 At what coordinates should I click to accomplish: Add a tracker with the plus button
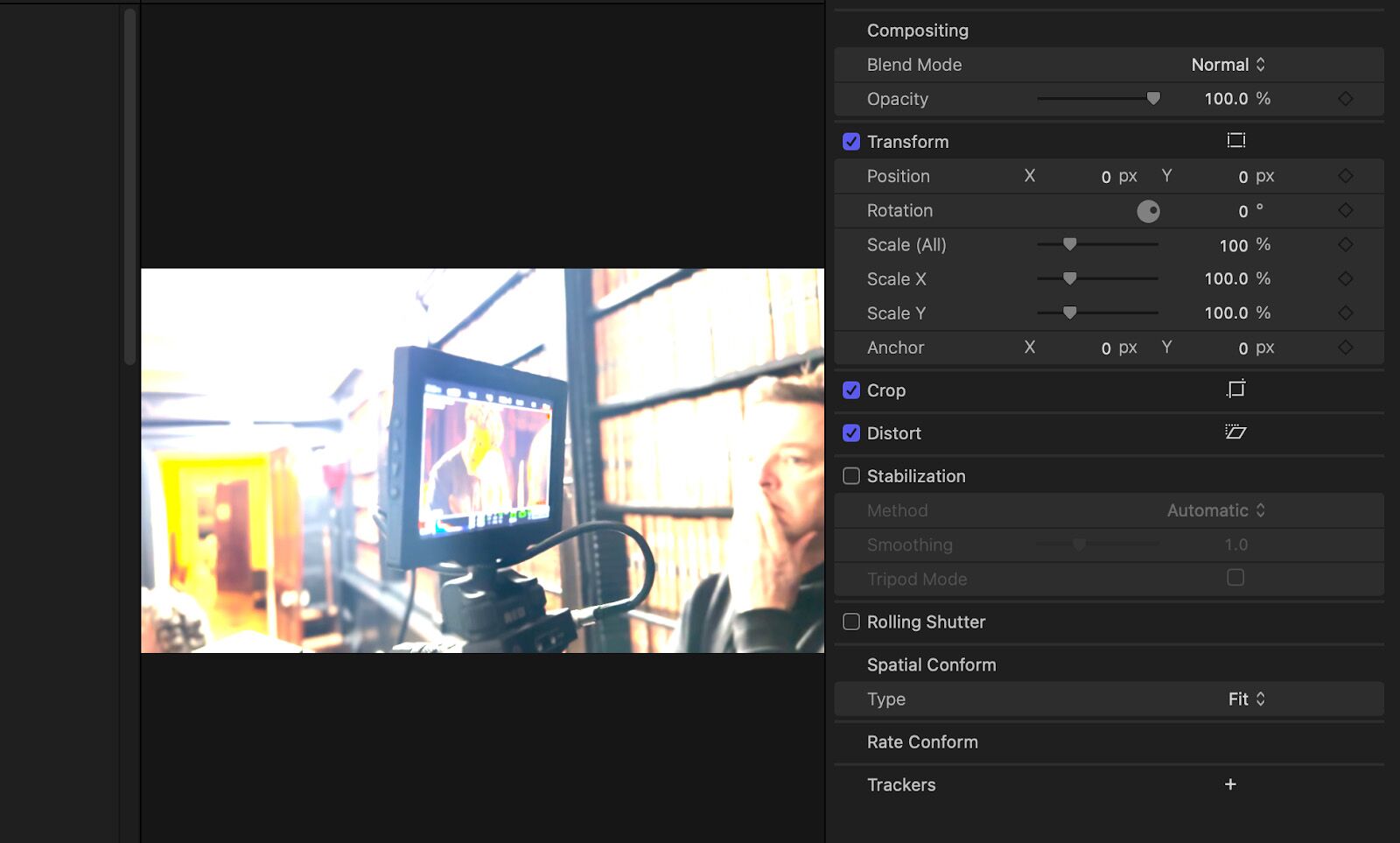(x=1230, y=784)
